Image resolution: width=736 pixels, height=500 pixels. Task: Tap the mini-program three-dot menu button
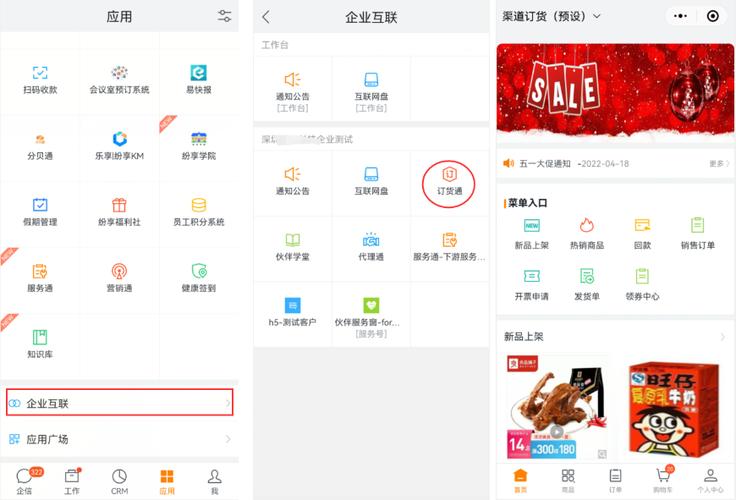coord(682,16)
